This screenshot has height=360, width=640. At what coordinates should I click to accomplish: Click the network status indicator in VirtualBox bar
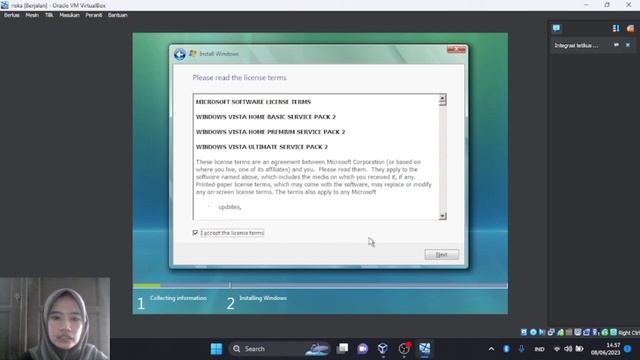(x=551, y=332)
